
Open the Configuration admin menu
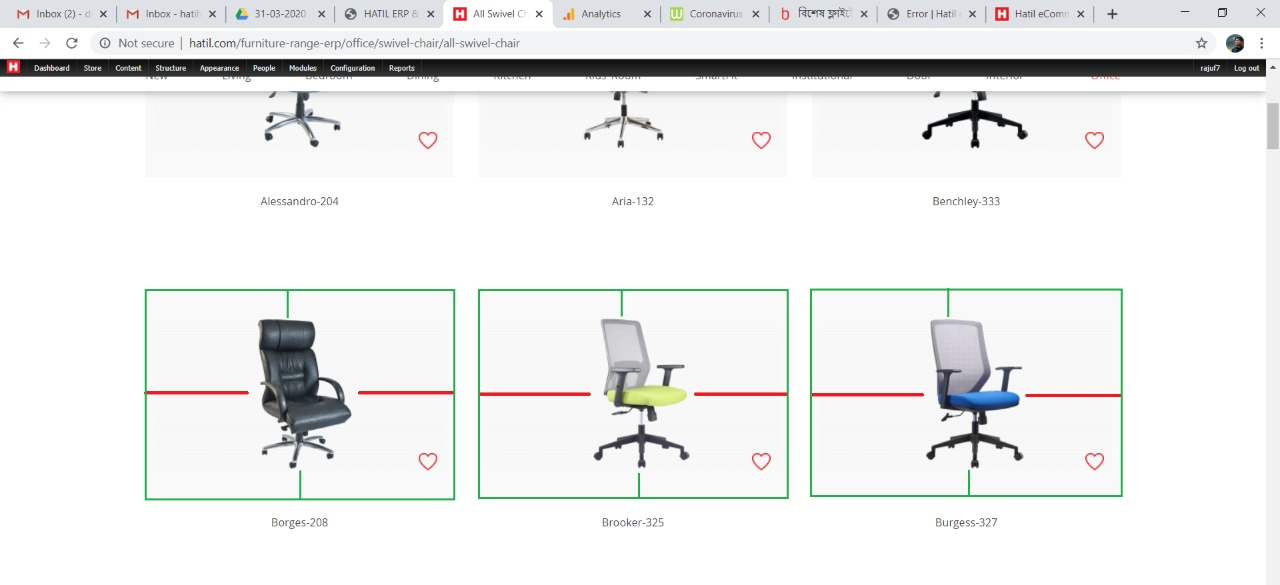pos(353,68)
